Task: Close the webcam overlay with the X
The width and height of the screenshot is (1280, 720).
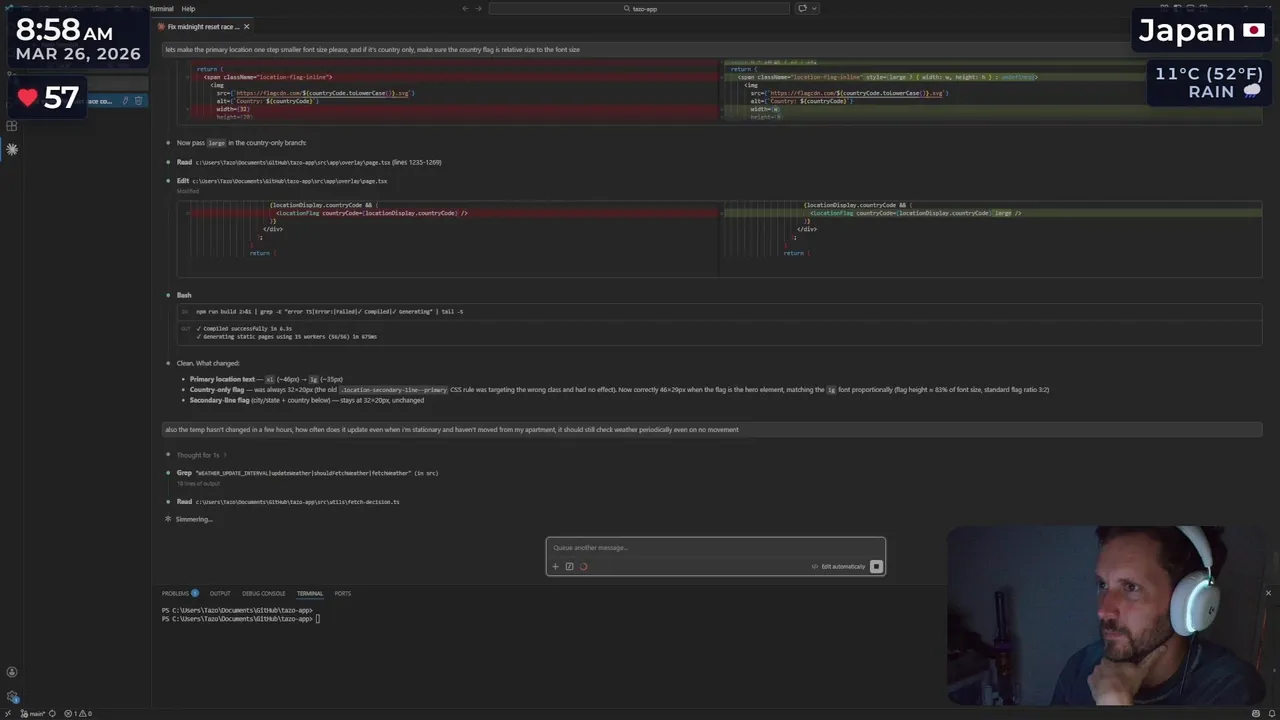Action: coord(1268,593)
